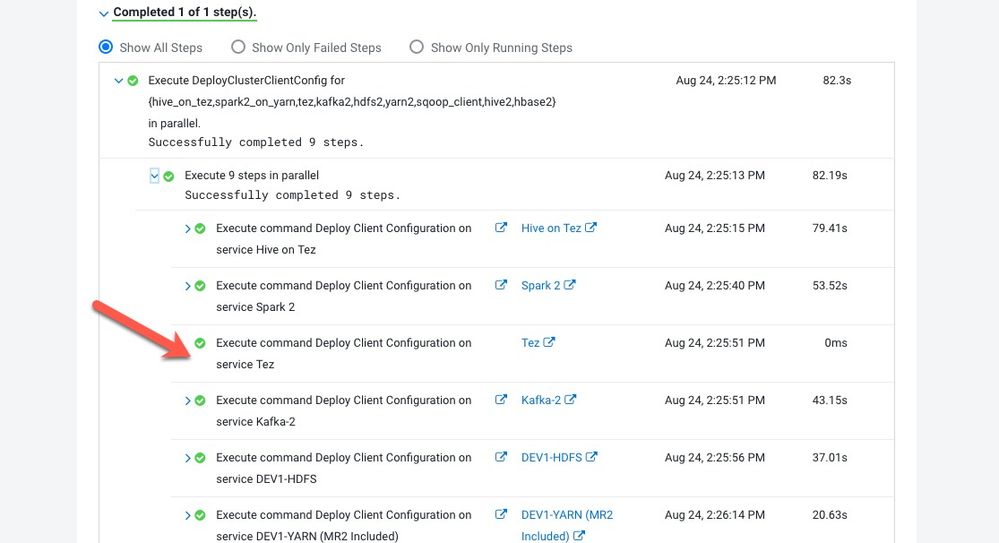Click command details icon for DEV1-YARN step
This screenshot has width=999, height=543.
[x=501, y=514]
